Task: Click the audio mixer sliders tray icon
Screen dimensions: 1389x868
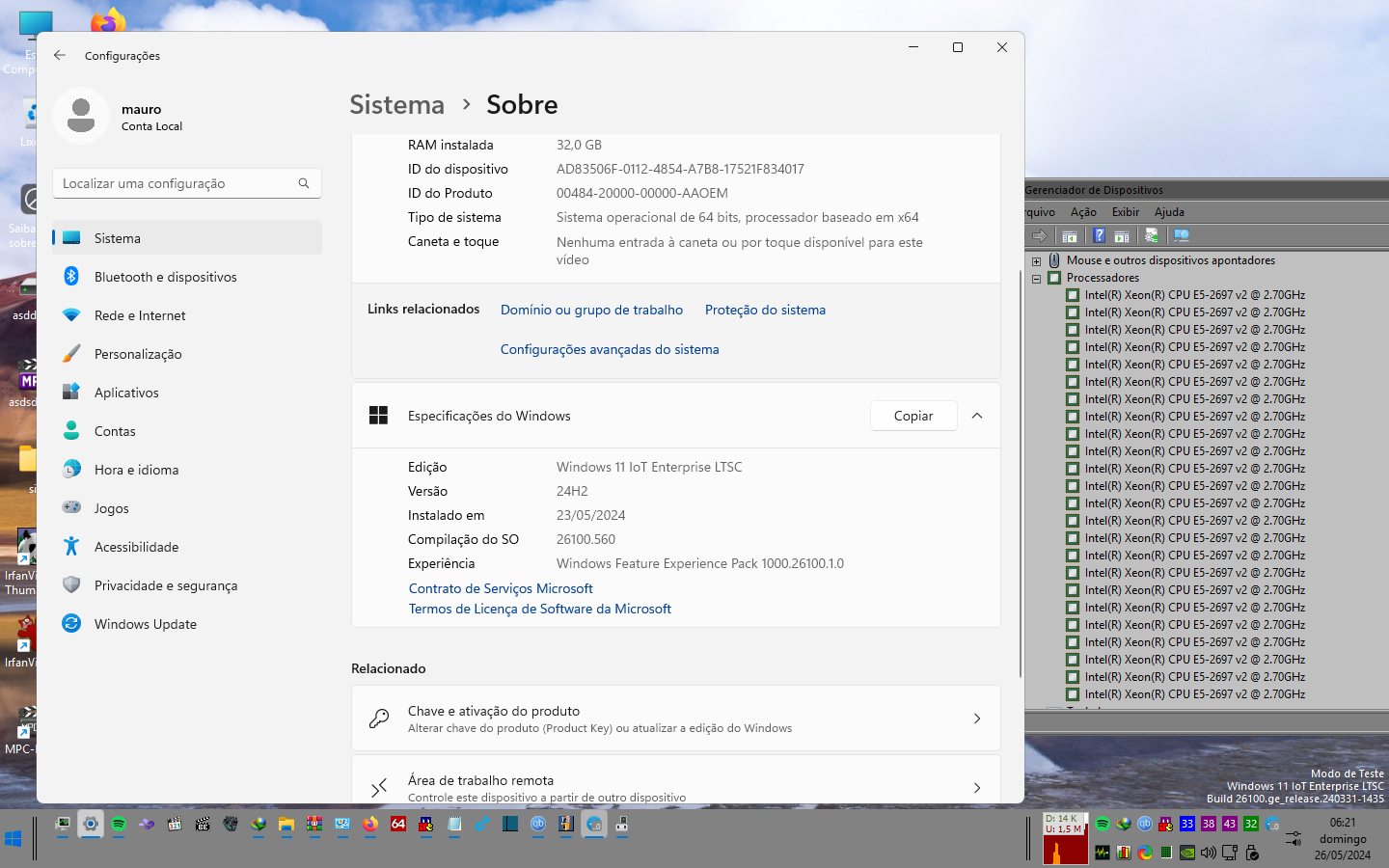Action: [x=1294, y=838]
